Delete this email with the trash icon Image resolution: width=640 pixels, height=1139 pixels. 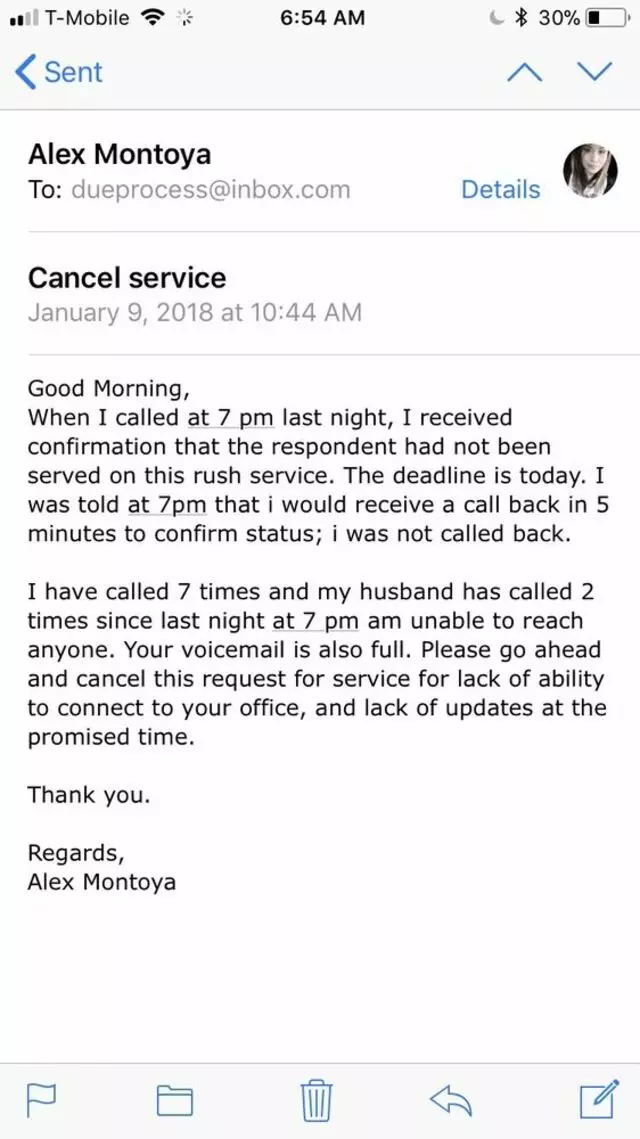(317, 1100)
